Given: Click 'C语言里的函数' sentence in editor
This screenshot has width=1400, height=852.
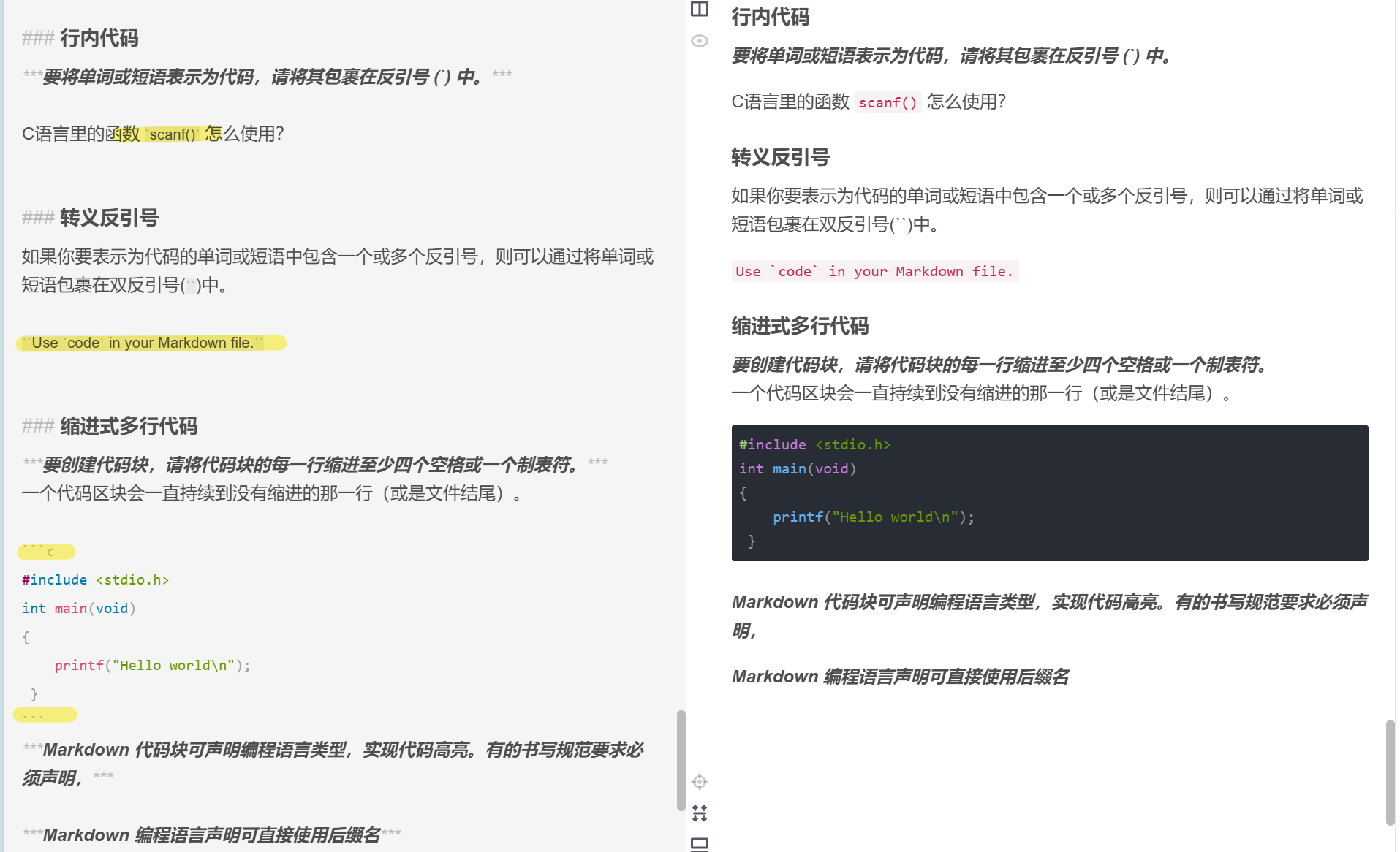Looking at the screenshot, I should (x=153, y=134).
